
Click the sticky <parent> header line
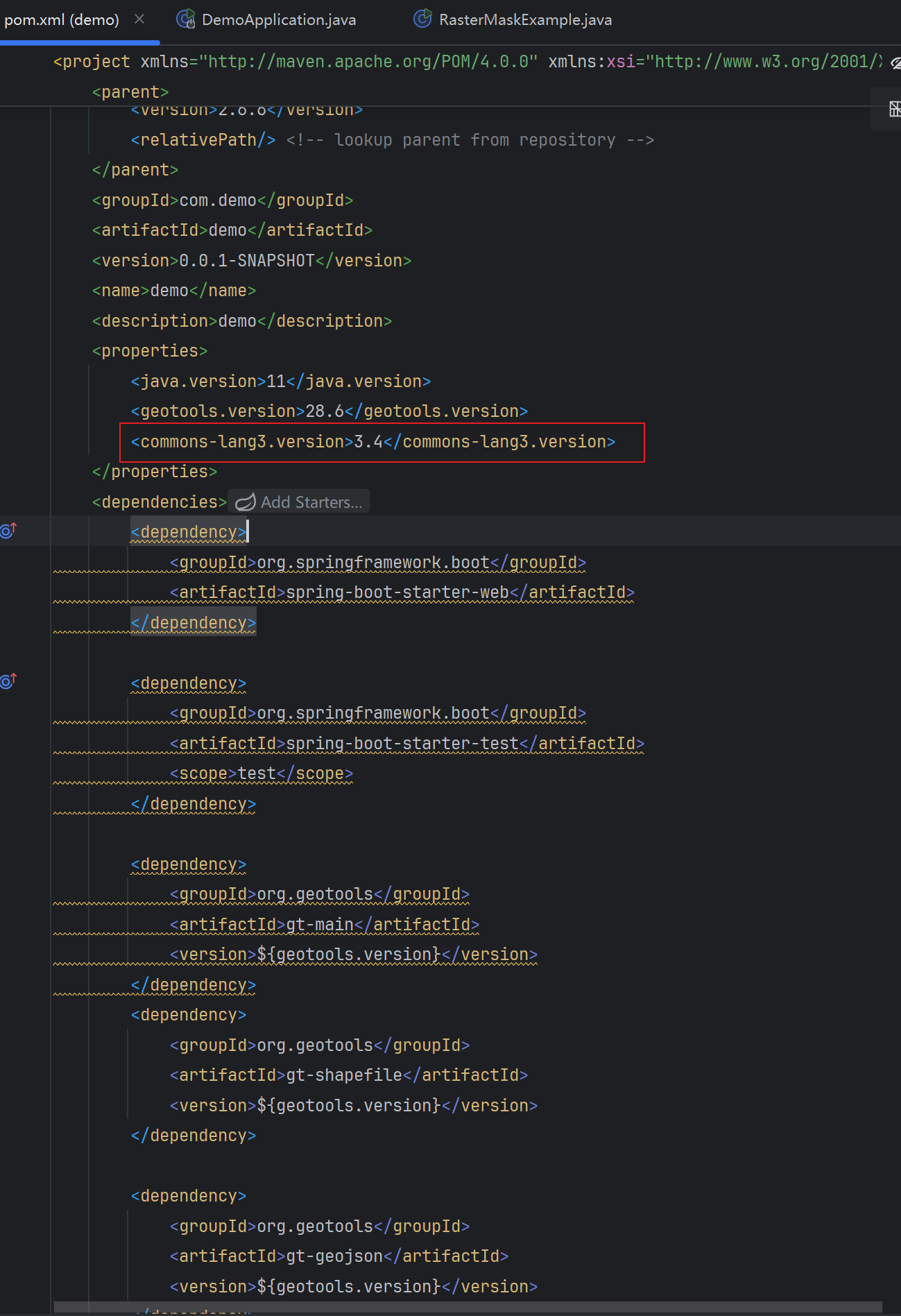pos(130,92)
